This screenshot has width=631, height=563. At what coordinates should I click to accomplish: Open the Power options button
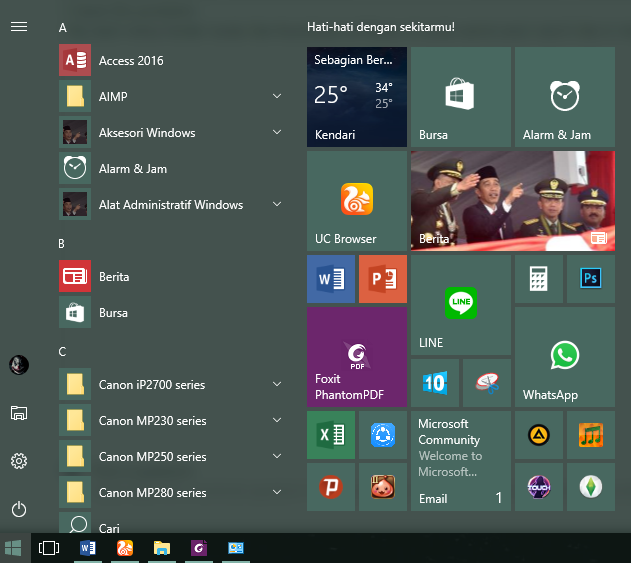tap(19, 509)
